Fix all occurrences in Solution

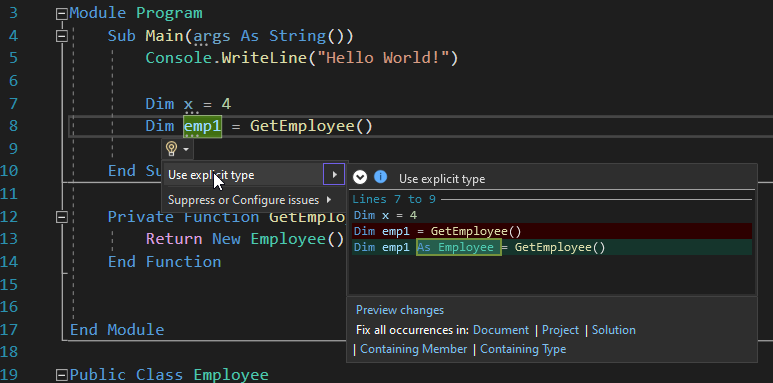(614, 330)
